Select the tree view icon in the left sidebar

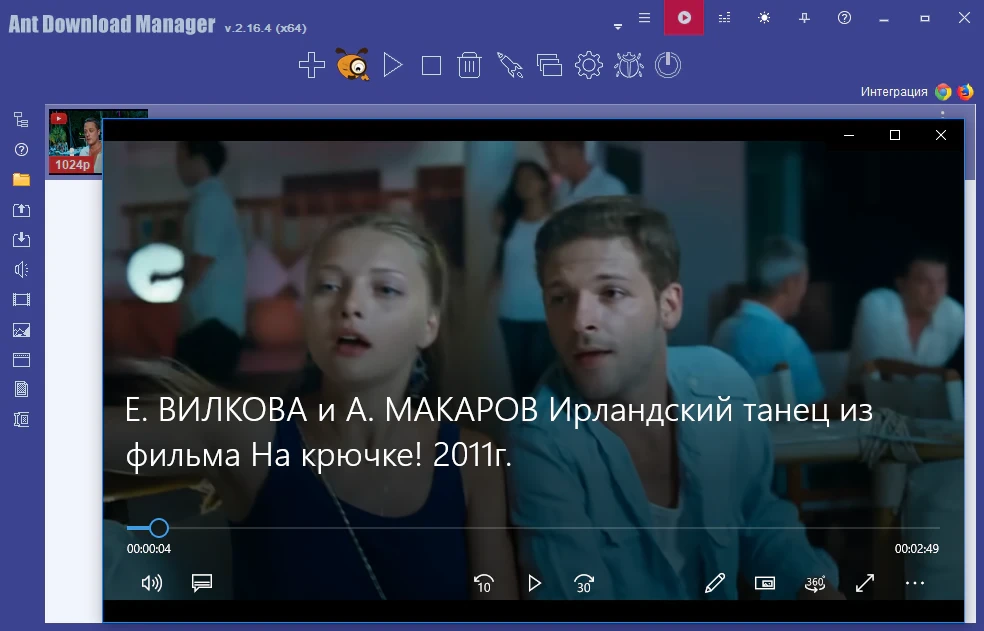[x=21, y=119]
